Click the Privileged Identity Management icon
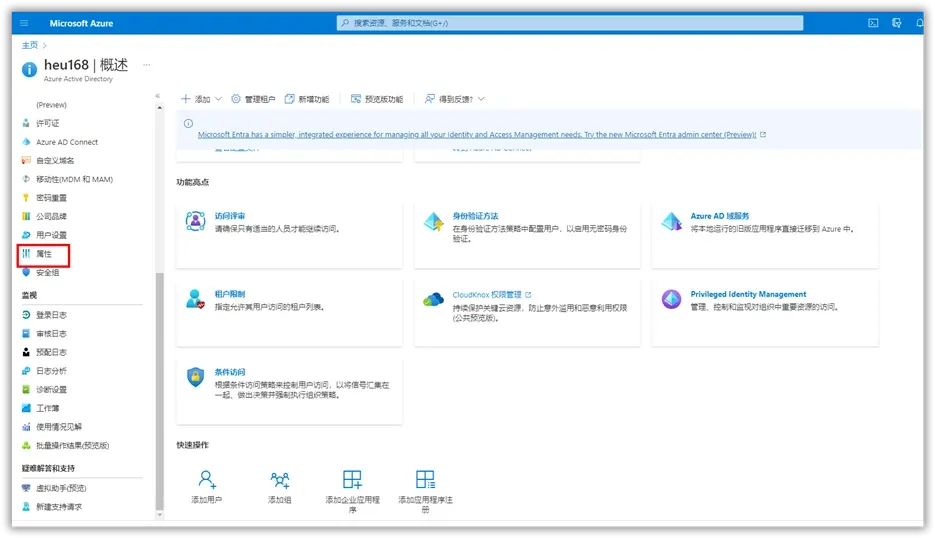 (671, 299)
